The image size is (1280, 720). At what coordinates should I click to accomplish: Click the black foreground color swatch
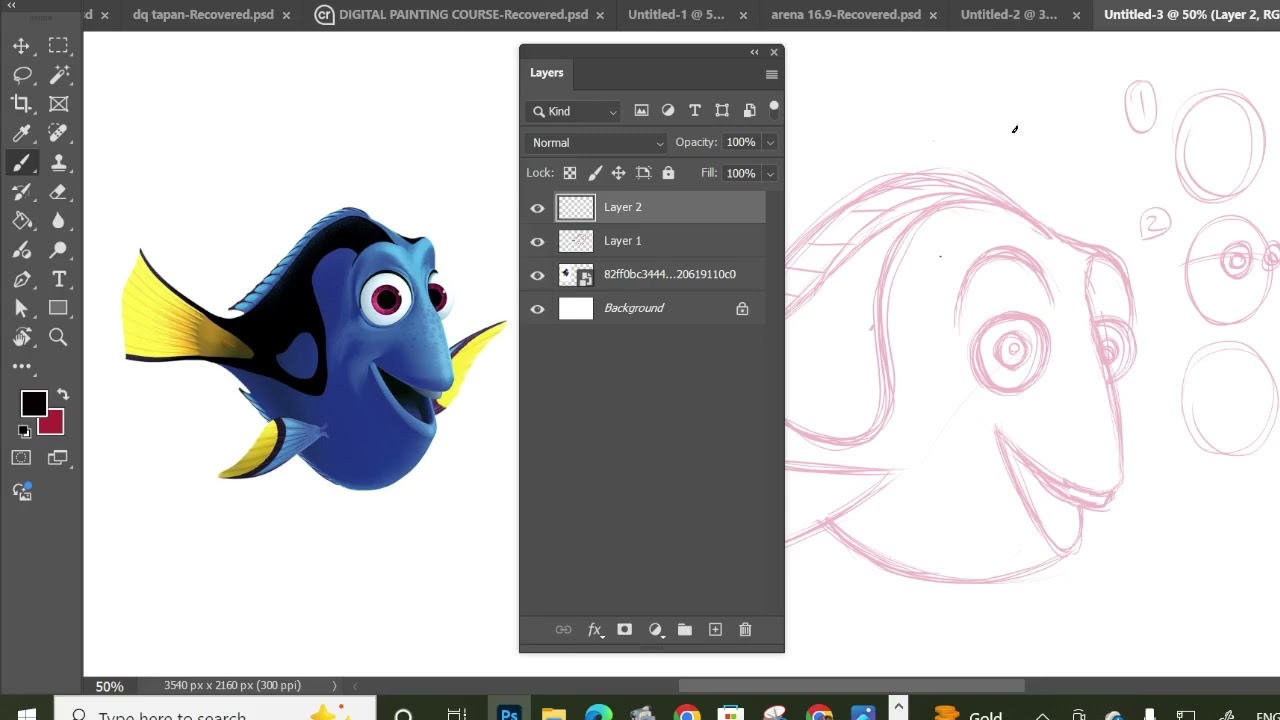point(33,403)
